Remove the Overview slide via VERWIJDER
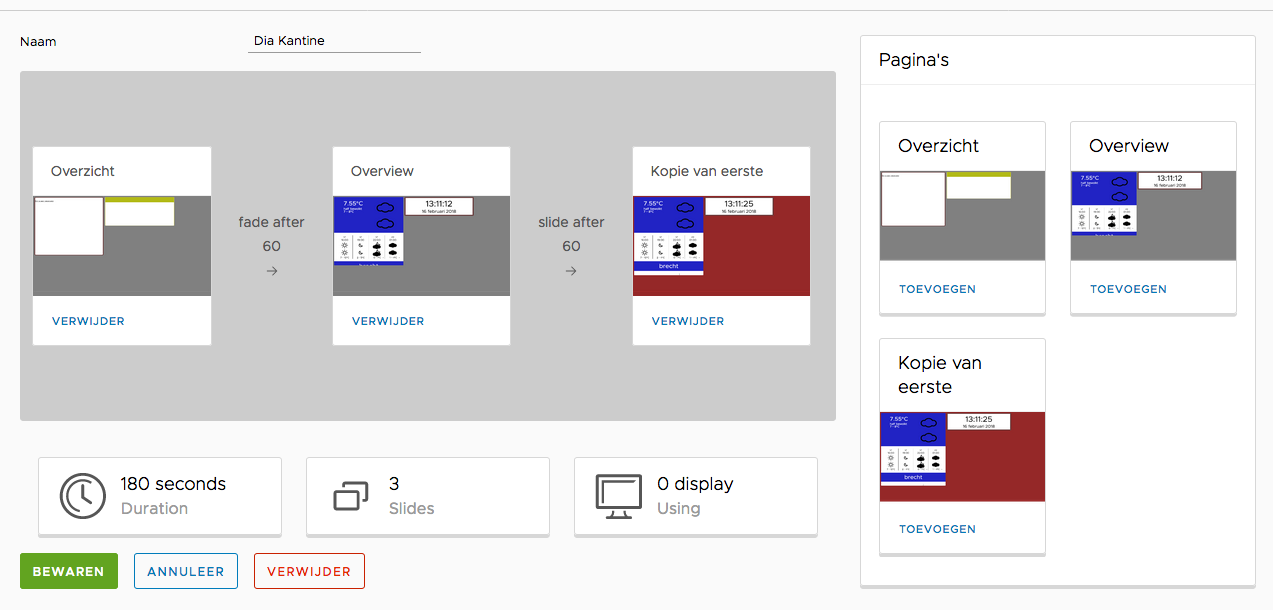Image resolution: width=1273 pixels, height=610 pixels. (388, 321)
